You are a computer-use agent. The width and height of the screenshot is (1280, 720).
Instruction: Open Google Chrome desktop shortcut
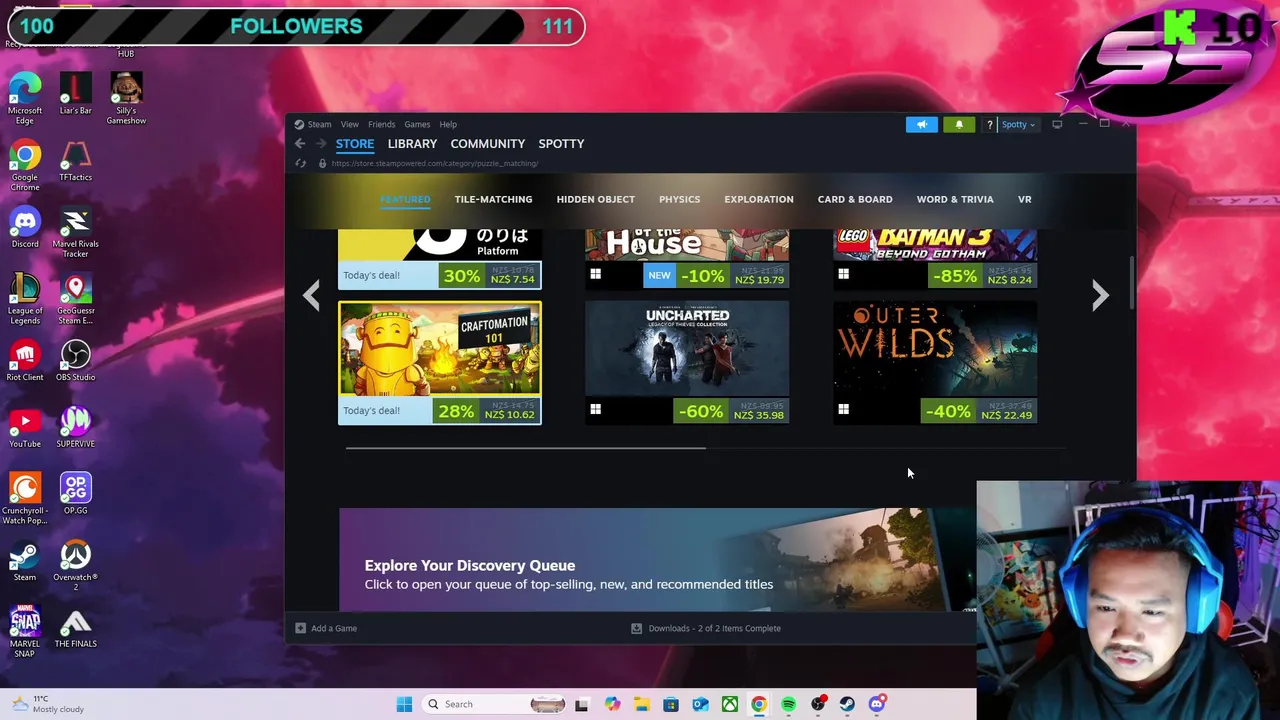tap(25, 166)
